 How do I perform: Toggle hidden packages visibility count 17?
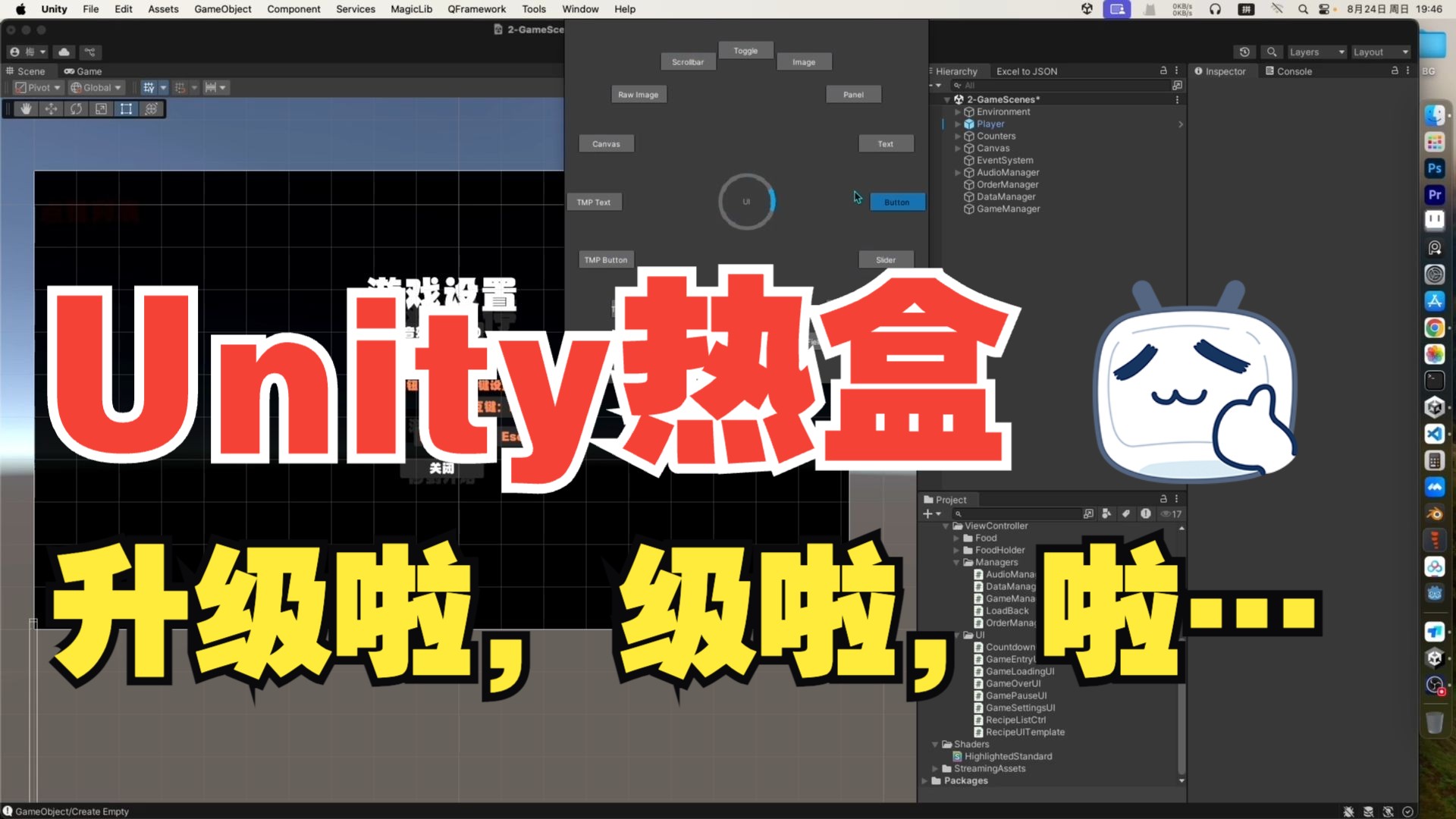pos(1172,513)
